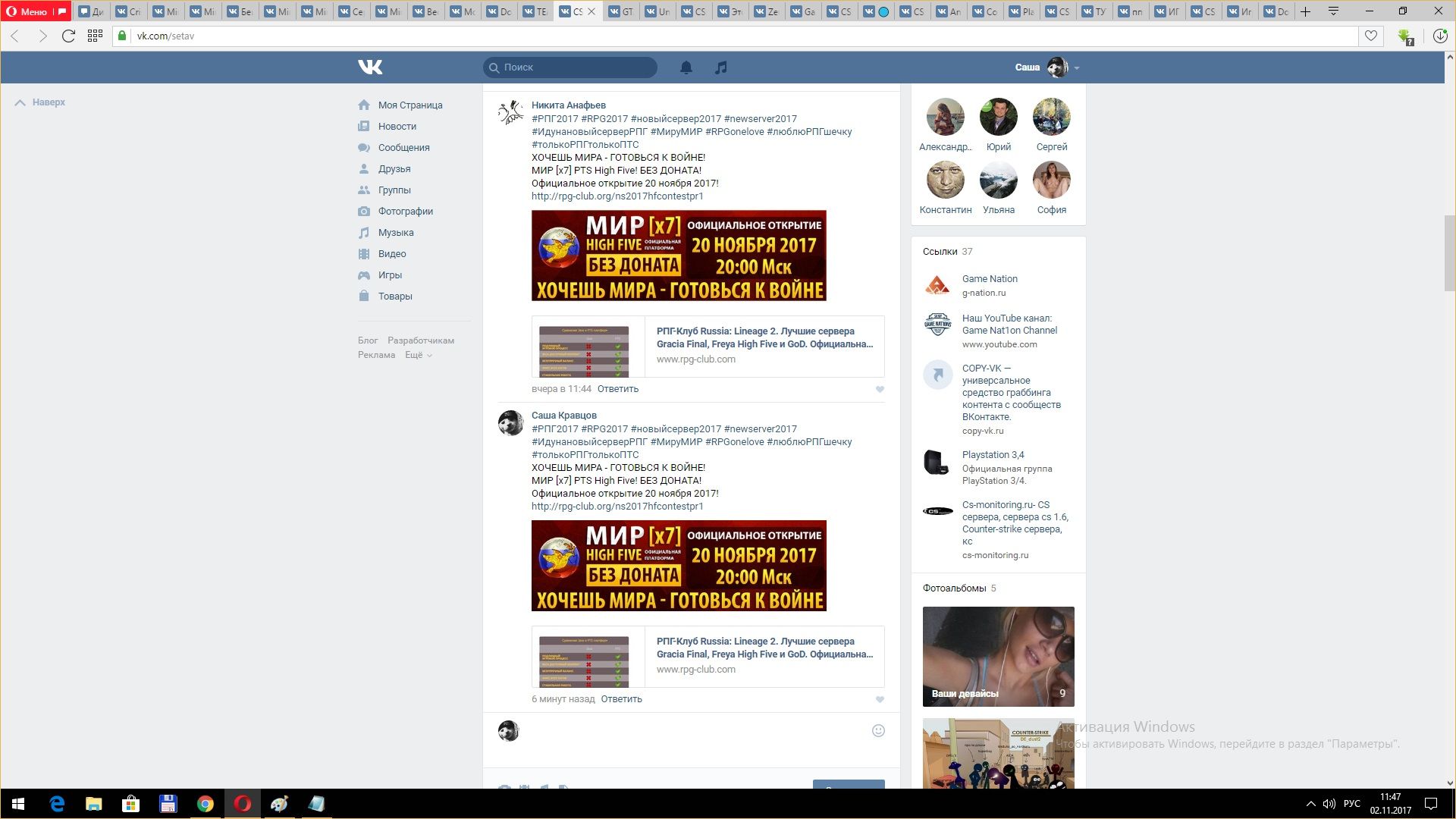
Task: Click the Opera speed dial grid icon
Action: click(x=95, y=36)
